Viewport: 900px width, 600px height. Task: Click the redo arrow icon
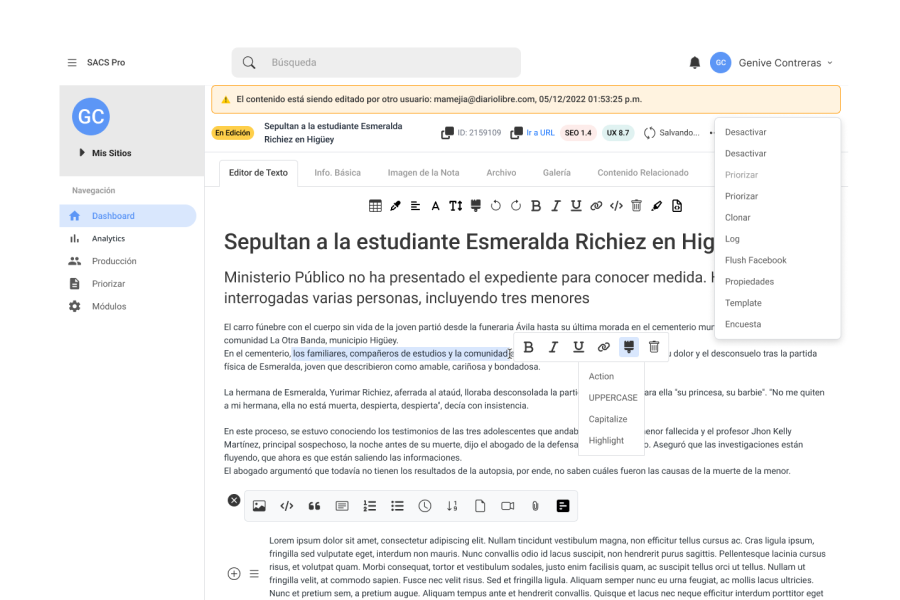click(516, 206)
